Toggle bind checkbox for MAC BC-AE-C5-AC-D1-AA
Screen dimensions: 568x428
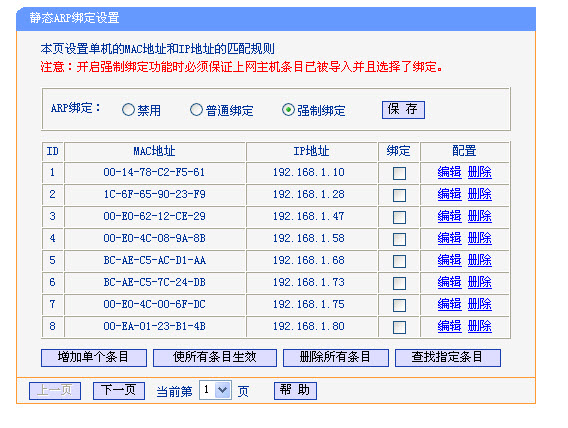tap(399, 261)
